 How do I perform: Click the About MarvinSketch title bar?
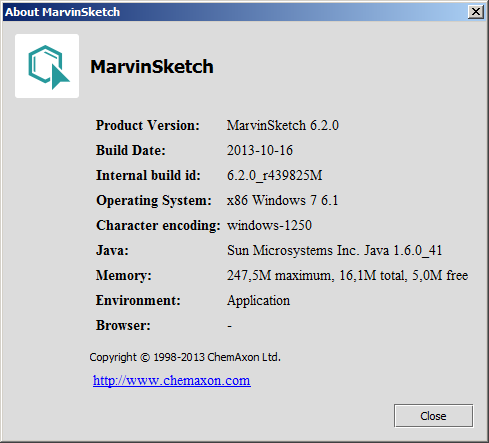233,12
